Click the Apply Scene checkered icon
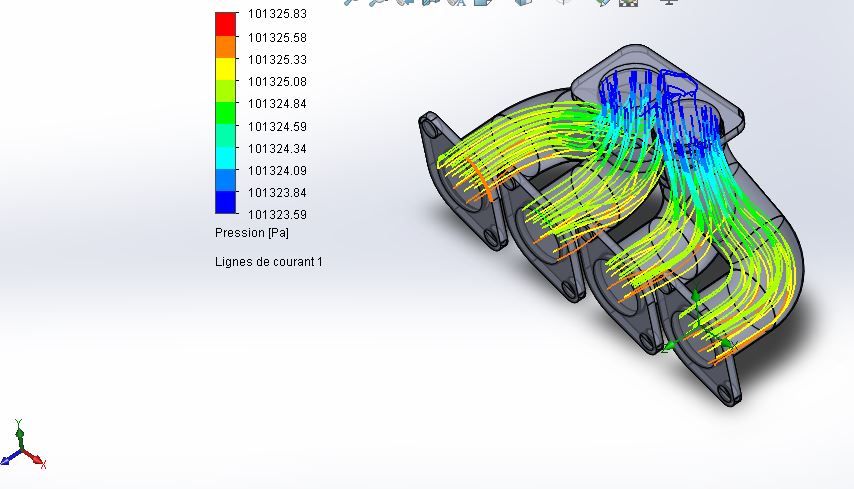Viewport: 854px width, 489px height. click(x=629, y=3)
